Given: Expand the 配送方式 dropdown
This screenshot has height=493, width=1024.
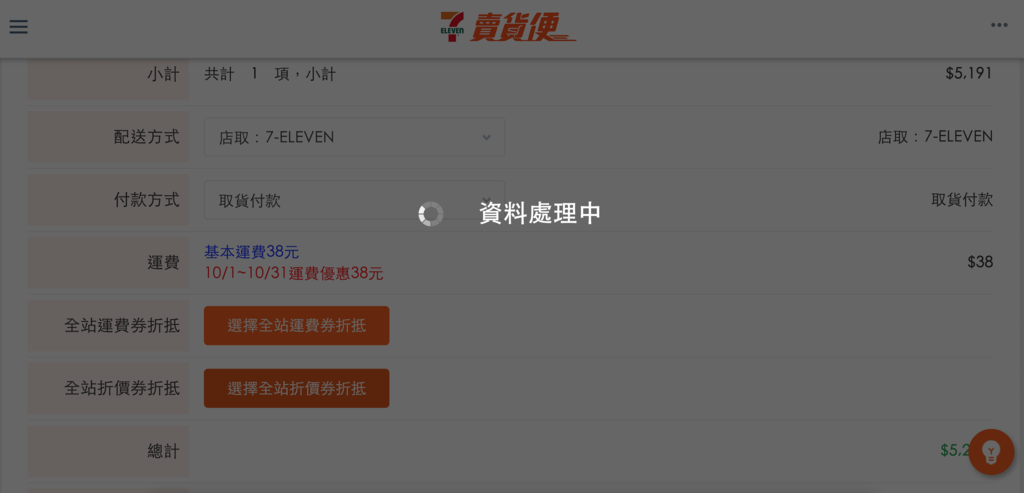Looking at the screenshot, I should click(355, 137).
